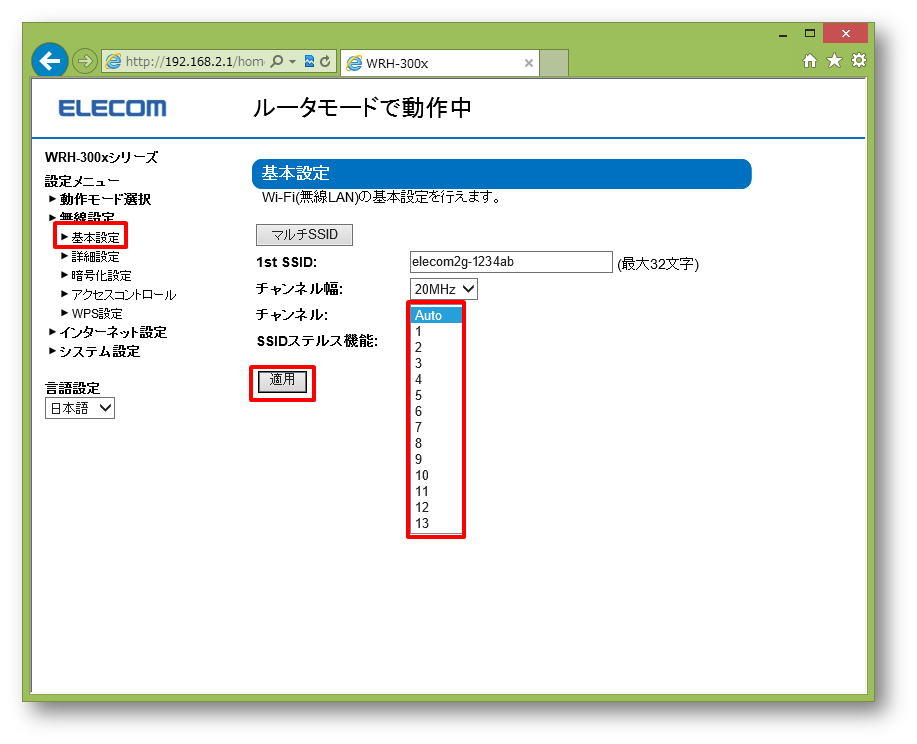
Task: Open the 詳細設定 menu item
Action: (x=95, y=257)
